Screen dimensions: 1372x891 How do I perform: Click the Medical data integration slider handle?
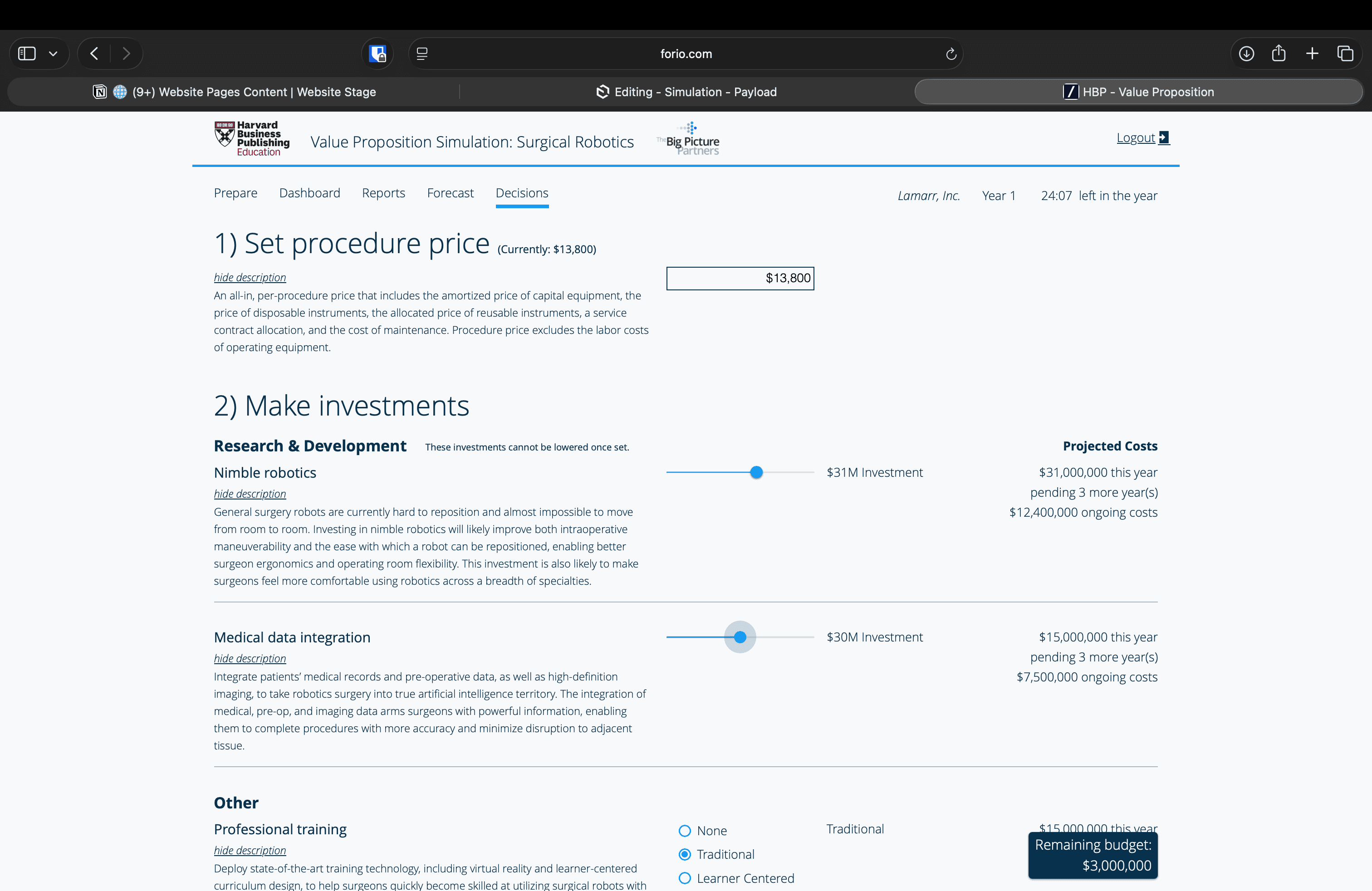[x=740, y=637]
